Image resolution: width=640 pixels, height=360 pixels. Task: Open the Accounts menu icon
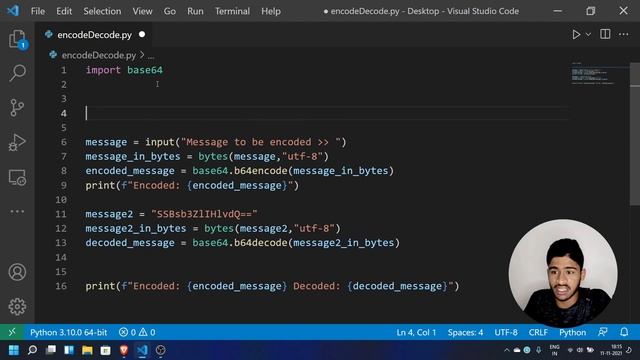pyautogui.click(x=17, y=272)
